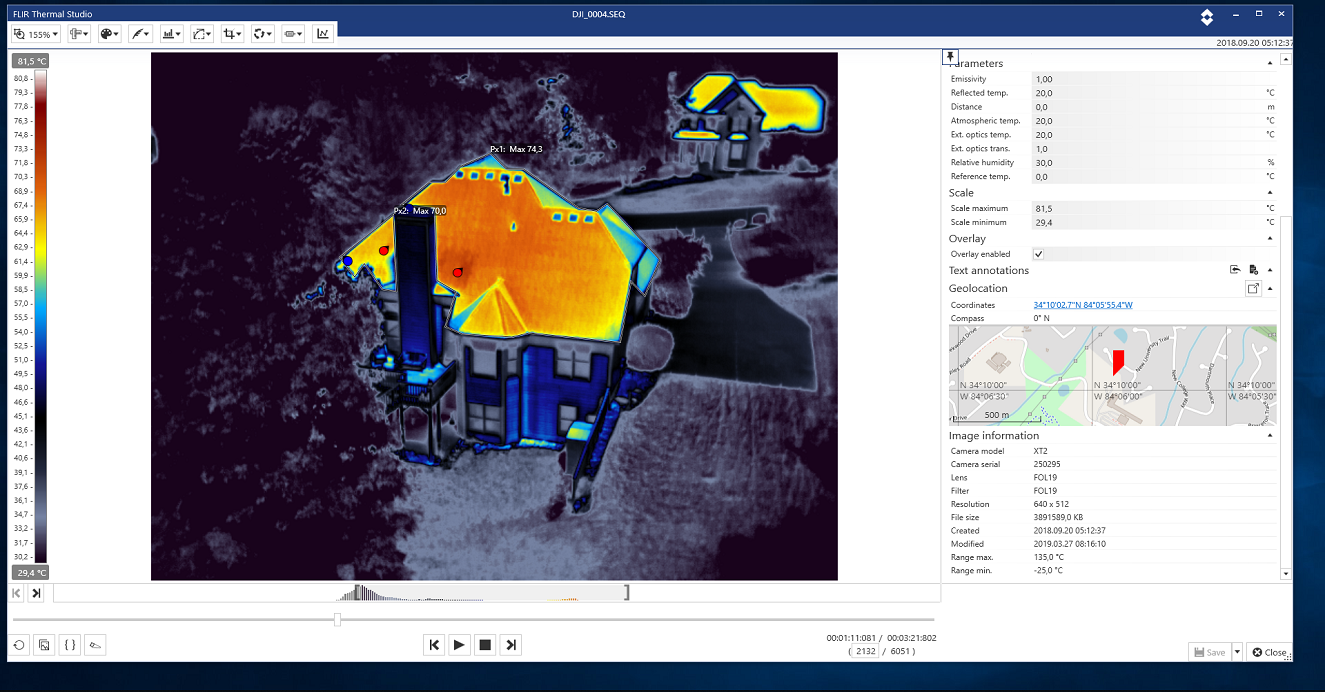The height and width of the screenshot is (692, 1325).
Task: Click the curly braces icon below timeline
Action: point(70,646)
